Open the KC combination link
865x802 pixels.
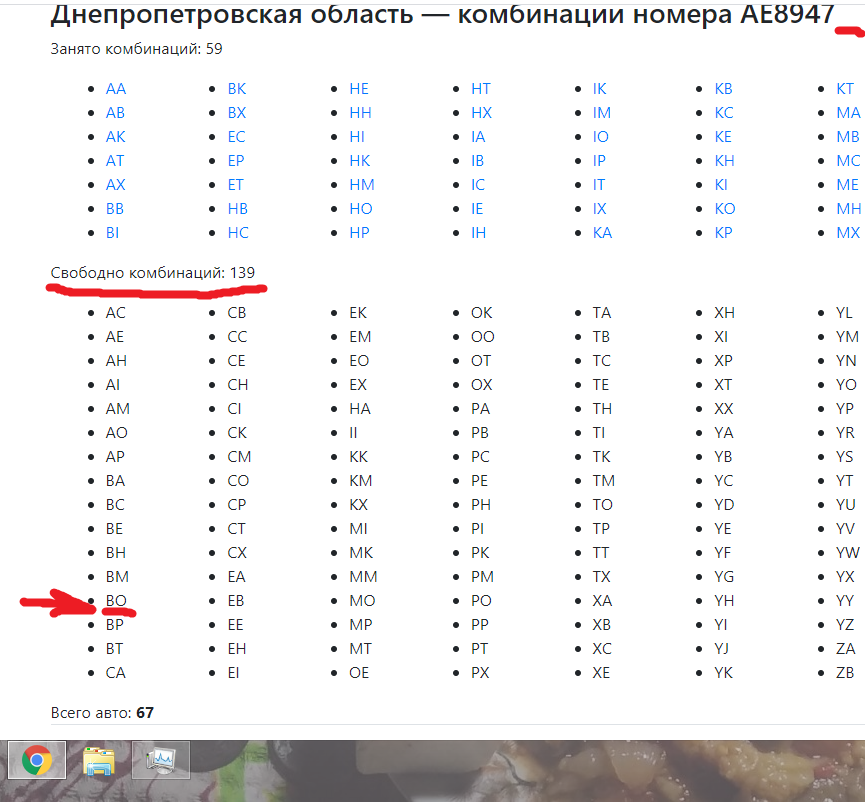(x=724, y=113)
